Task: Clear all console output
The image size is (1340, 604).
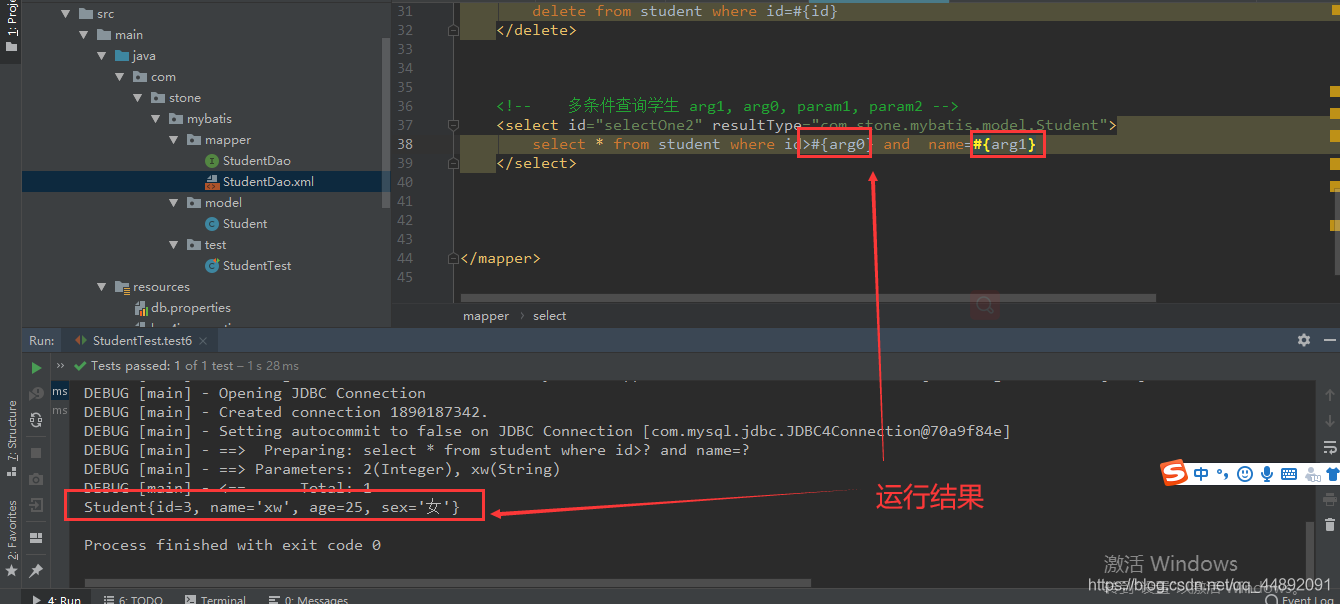Action: 1330,525
